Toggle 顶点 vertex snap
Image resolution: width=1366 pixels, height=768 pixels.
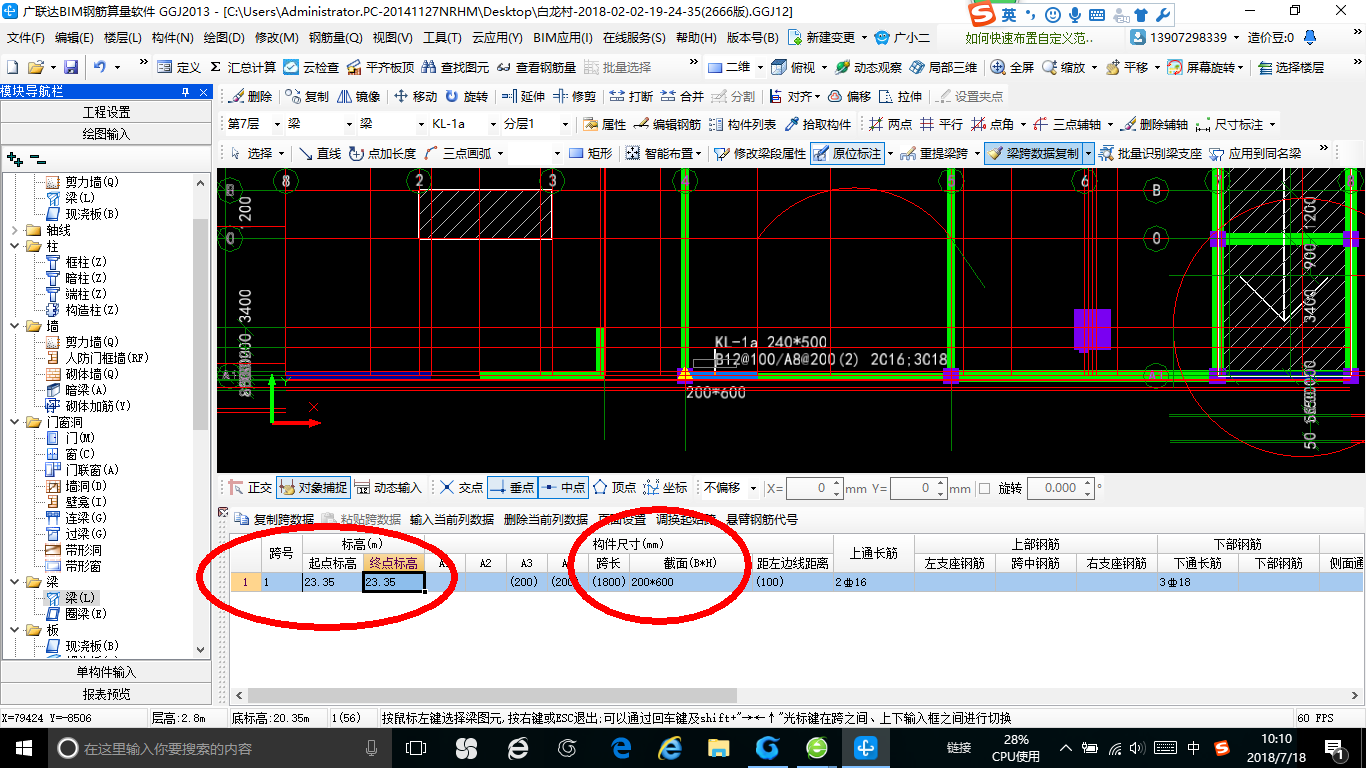[614, 487]
